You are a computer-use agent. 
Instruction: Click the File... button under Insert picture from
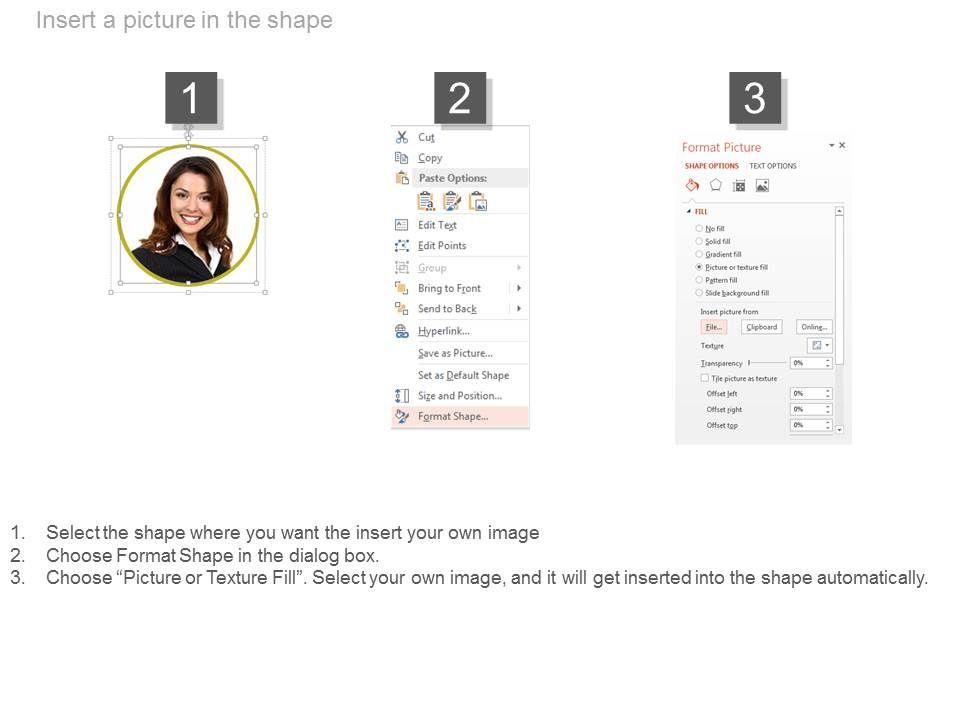coord(714,327)
